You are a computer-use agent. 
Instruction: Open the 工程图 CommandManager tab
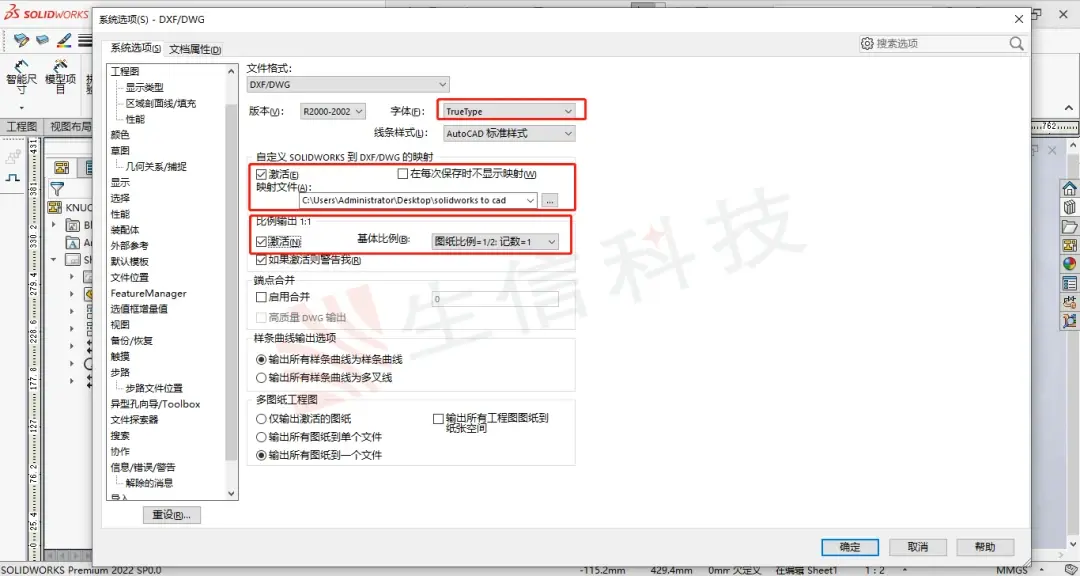point(22,127)
